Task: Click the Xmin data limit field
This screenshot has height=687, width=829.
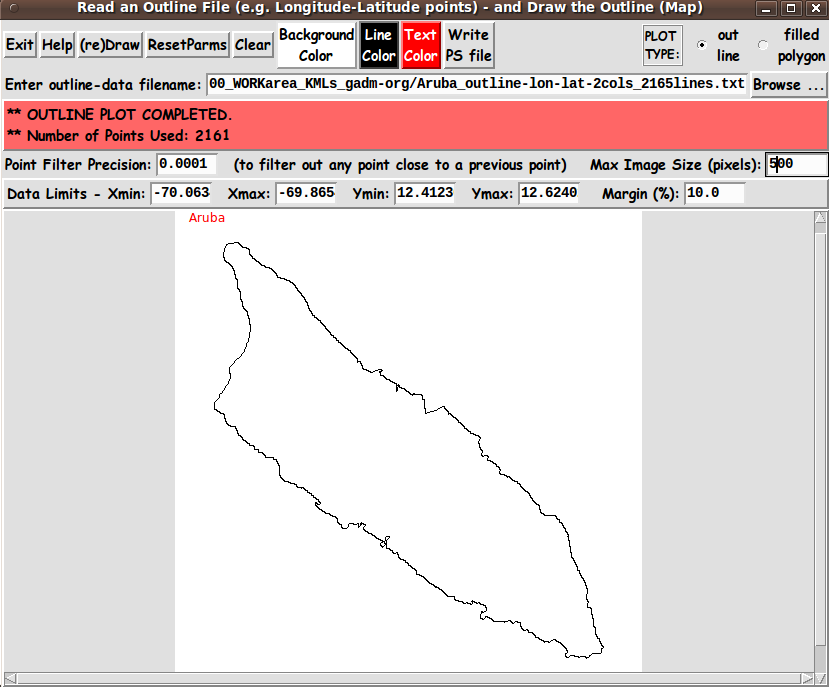Action: pos(181,193)
